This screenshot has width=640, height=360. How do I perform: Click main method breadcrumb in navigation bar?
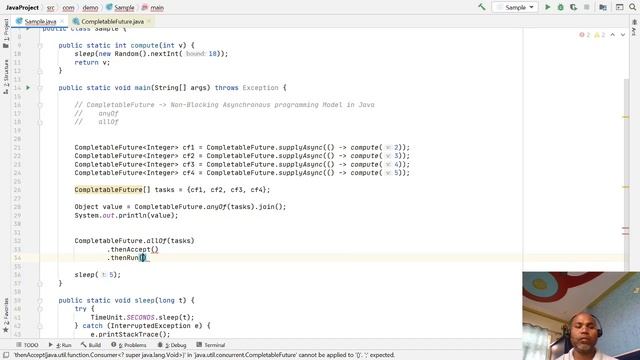click(153, 7)
